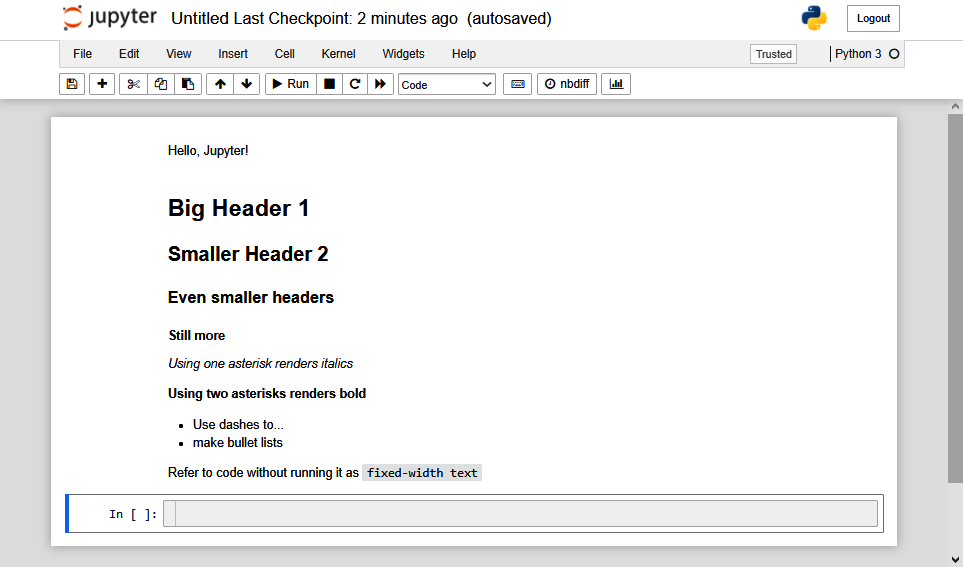Screen dimensions: 963x567
Task: Click the scrollbar down arrow
Action: pyautogui.click(x=955, y=559)
